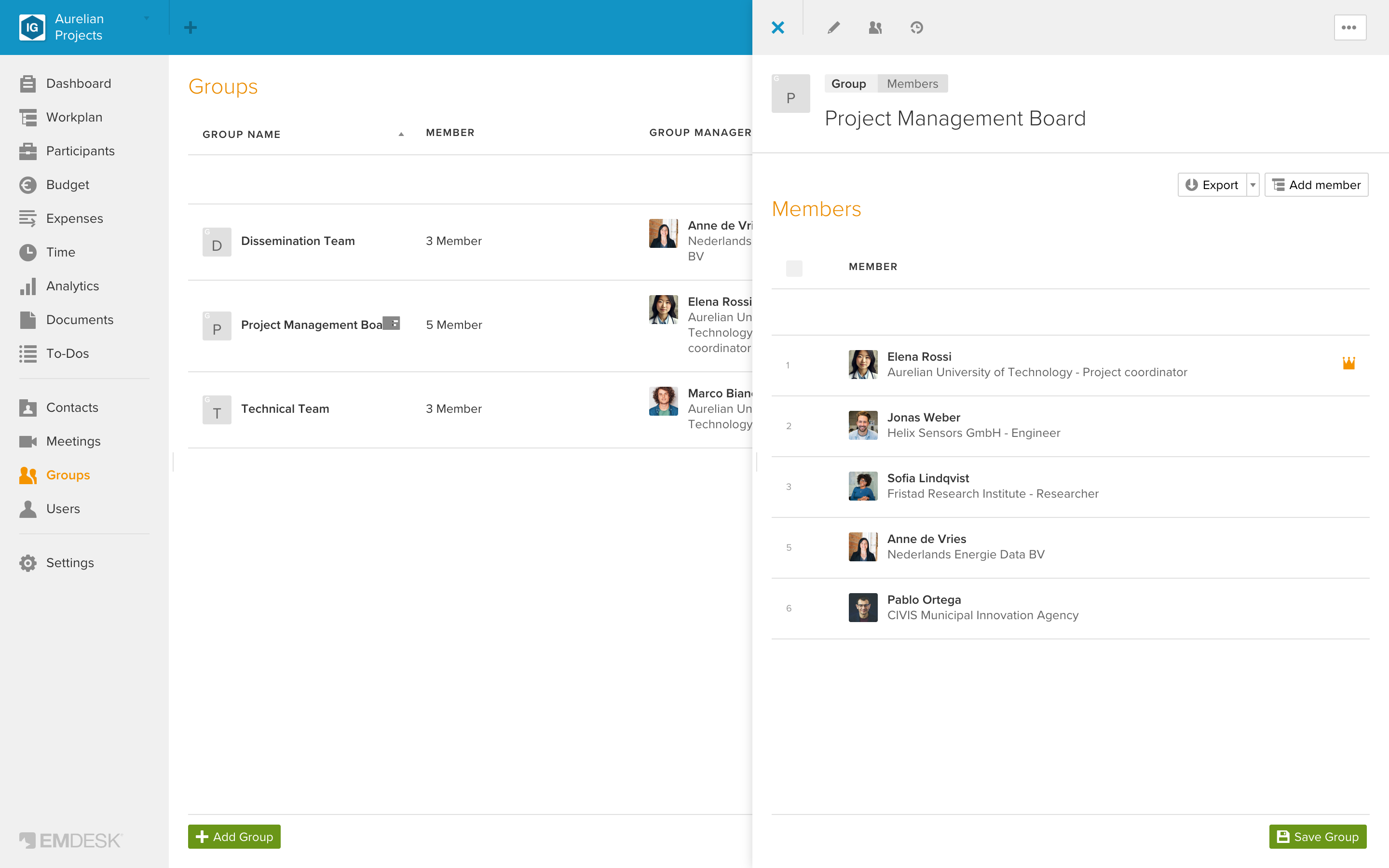Expand the Export dropdown arrow
The width and height of the screenshot is (1389, 868).
pyautogui.click(x=1253, y=185)
